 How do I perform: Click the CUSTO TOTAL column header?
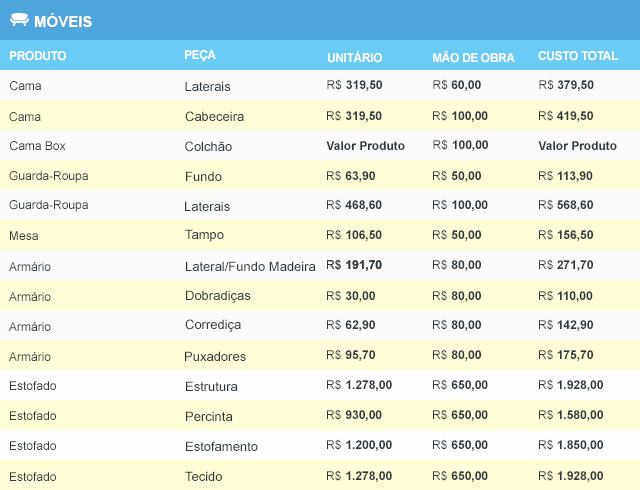(x=578, y=56)
